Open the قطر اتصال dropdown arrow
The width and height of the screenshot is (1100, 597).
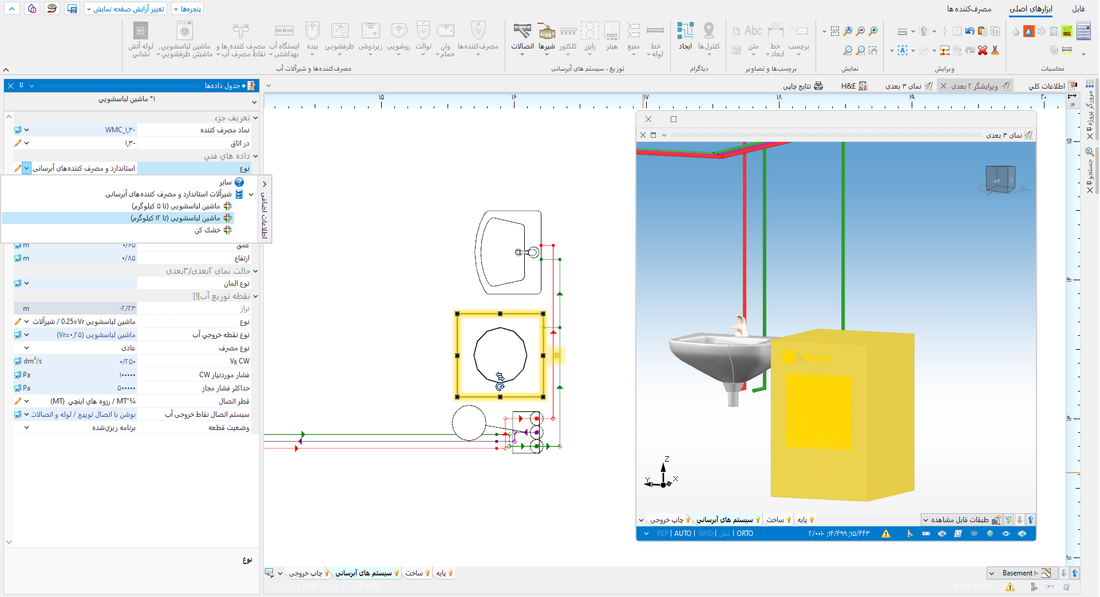[x=27, y=401]
